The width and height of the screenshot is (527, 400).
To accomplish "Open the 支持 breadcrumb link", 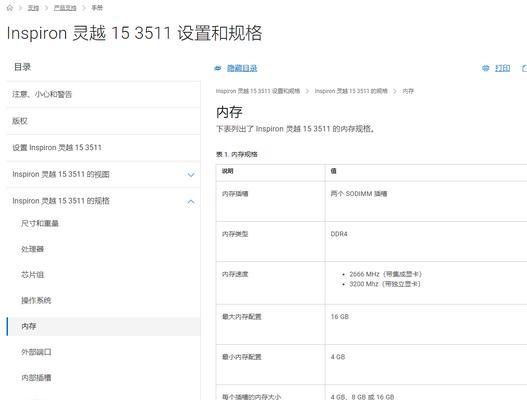I will click(x=33, y=8).
